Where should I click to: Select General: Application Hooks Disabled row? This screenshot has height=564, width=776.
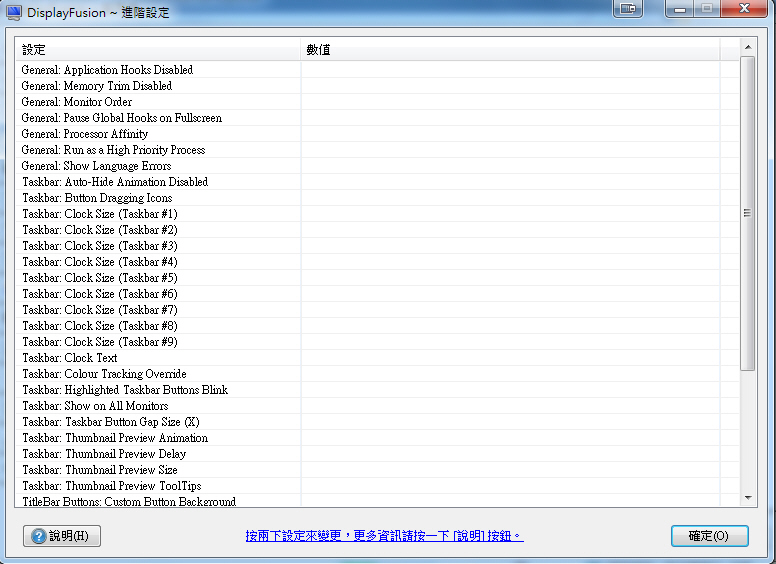pyautogui.click(x=107, y=70)
